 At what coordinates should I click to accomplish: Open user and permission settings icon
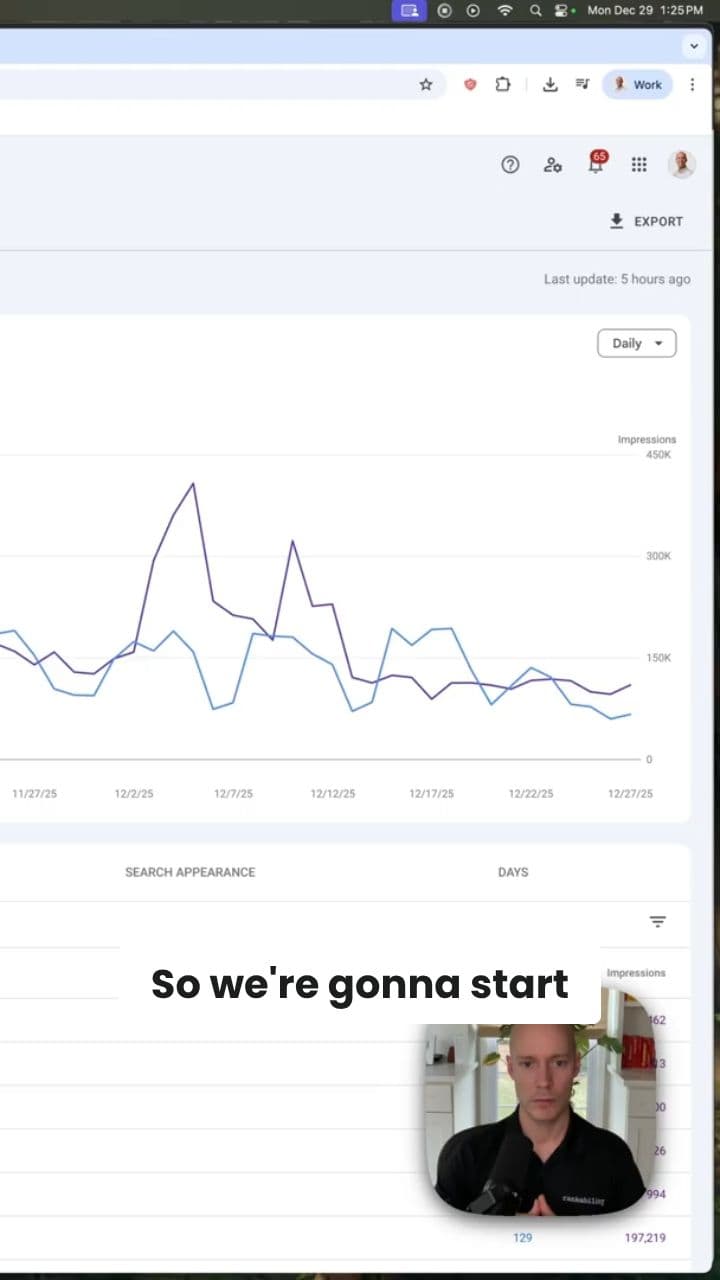(553, 165)
